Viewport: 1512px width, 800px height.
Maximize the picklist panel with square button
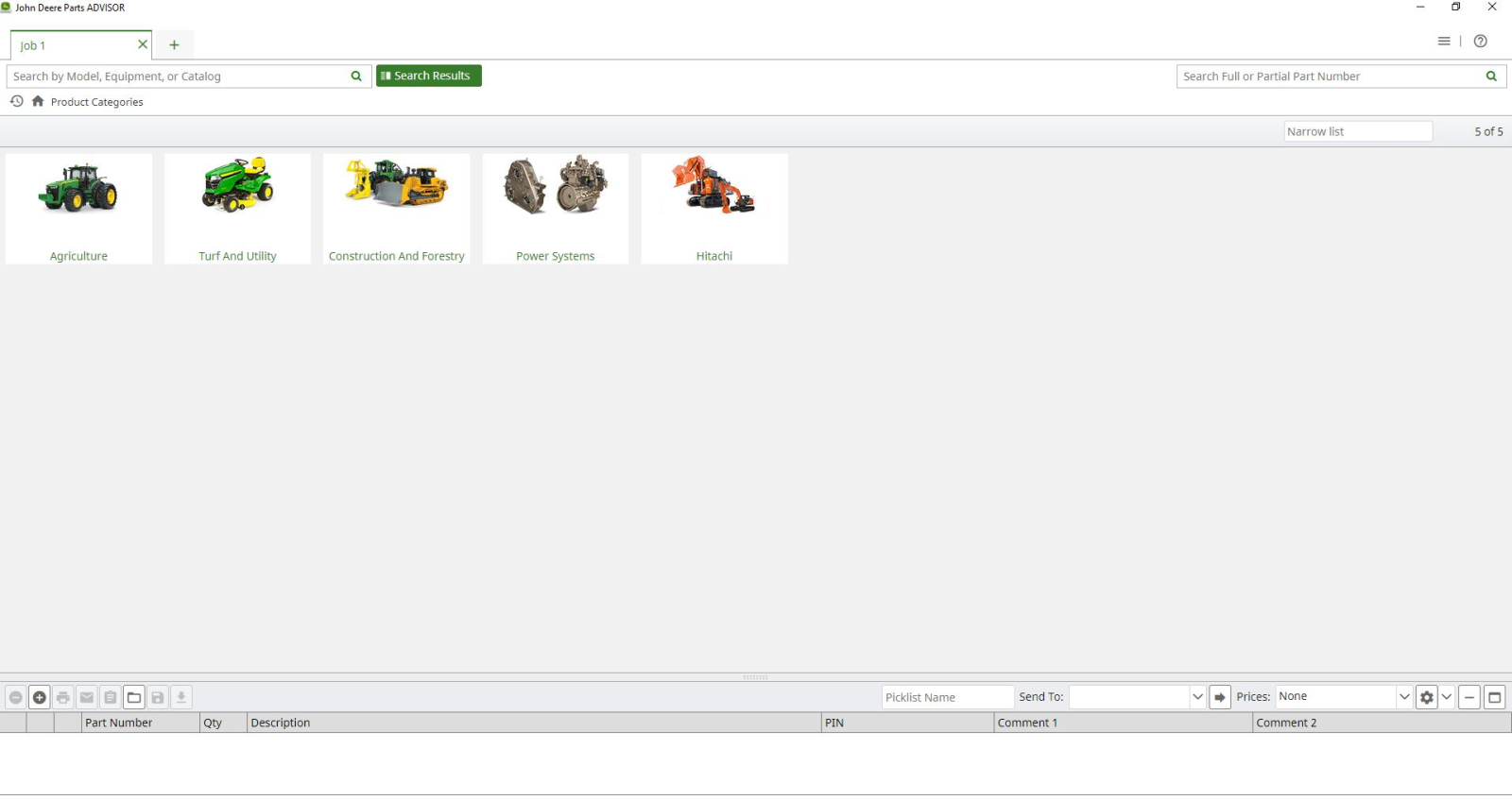pos(1495,697)
